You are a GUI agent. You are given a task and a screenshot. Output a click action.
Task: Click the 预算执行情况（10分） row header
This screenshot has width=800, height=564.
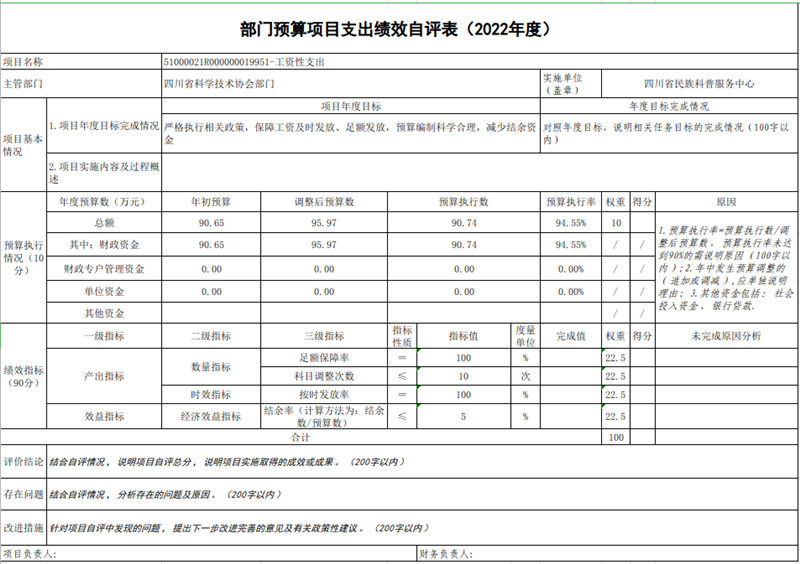[23, 257]
